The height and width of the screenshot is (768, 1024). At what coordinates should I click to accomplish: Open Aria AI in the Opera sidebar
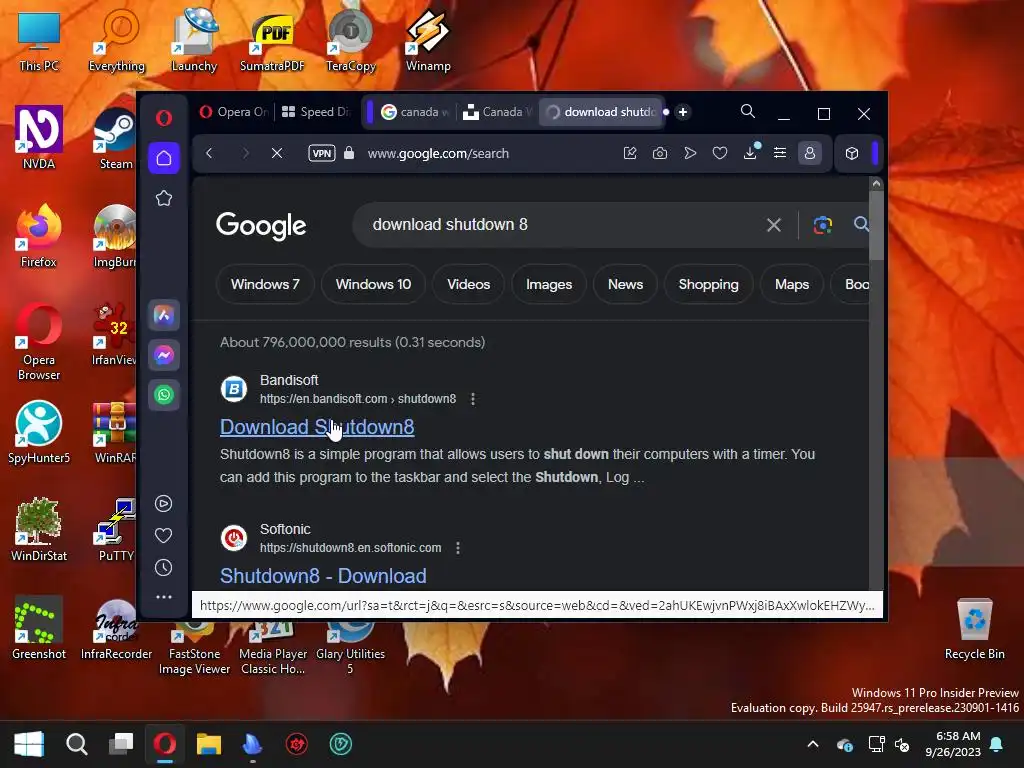click(x=164, y=315)
